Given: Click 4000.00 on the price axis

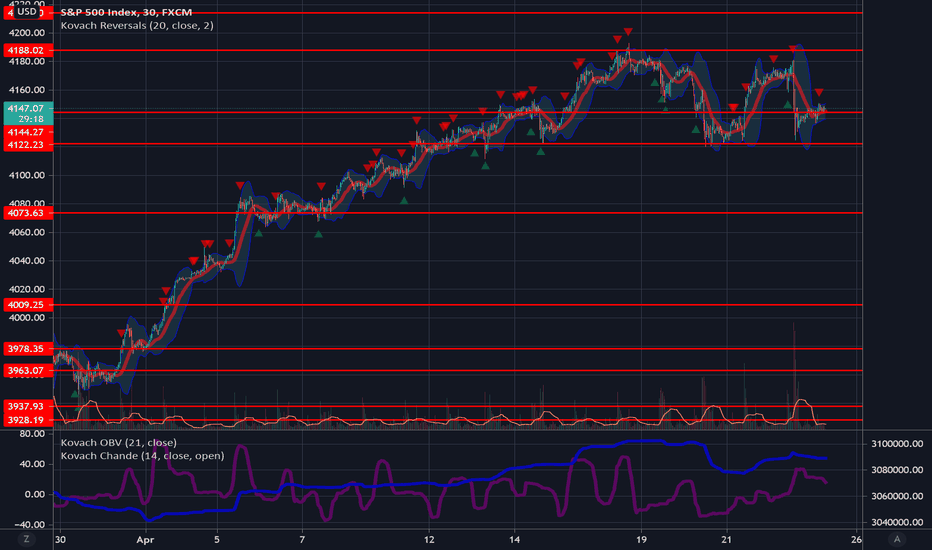Looking at the screenshot, I should click(27, 318).
